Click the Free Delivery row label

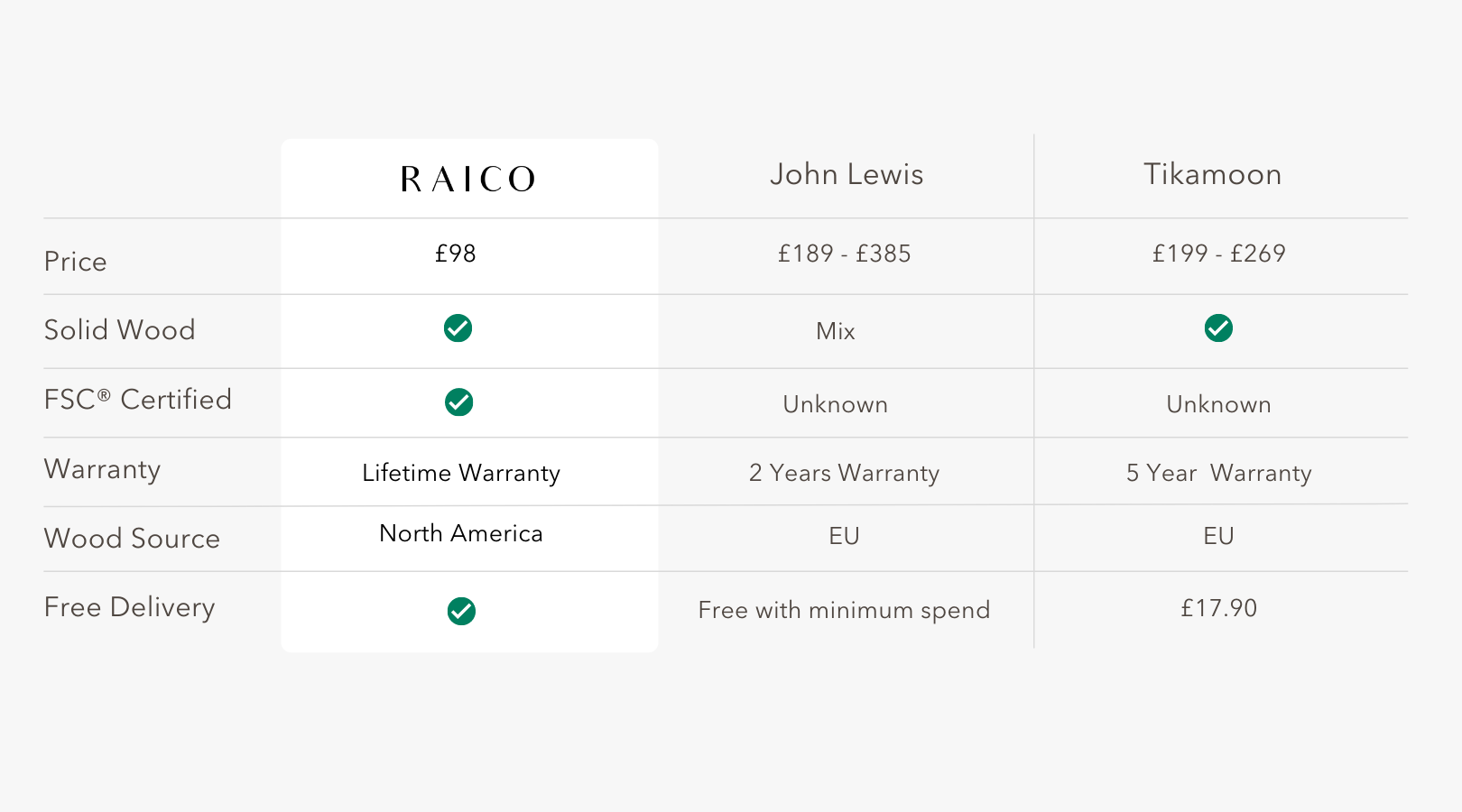coord(129,607)
